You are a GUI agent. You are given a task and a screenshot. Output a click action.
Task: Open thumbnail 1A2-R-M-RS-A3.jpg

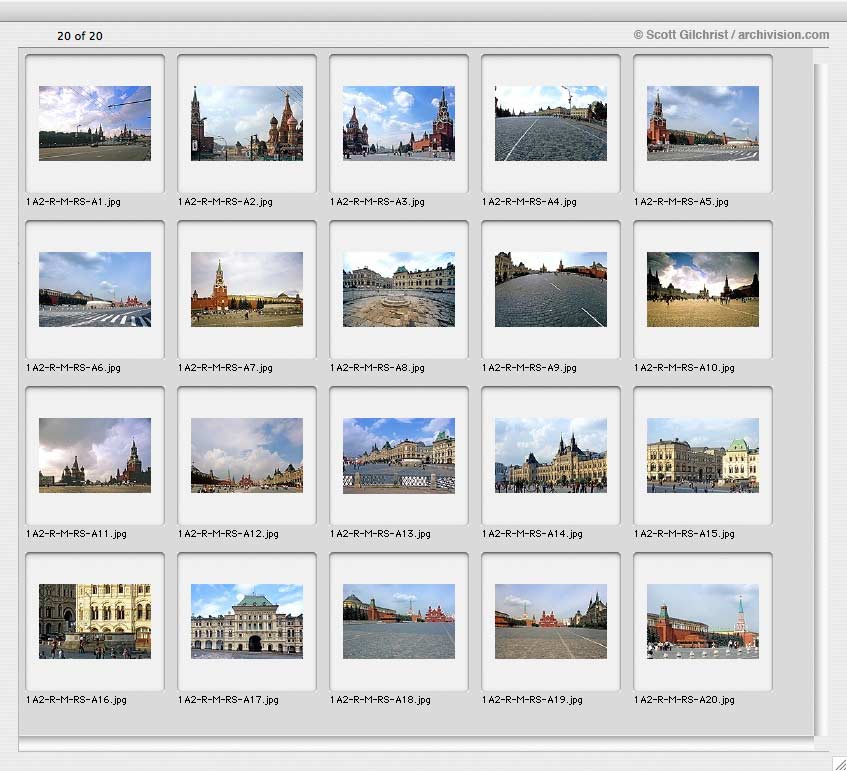(399, 123)
